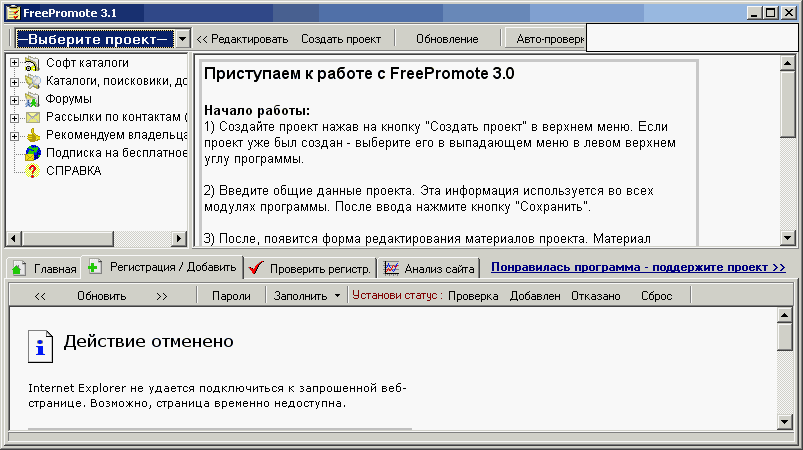Expand the Рекомендуем владельцам node
Screen dimensions: 803x450
14,136
